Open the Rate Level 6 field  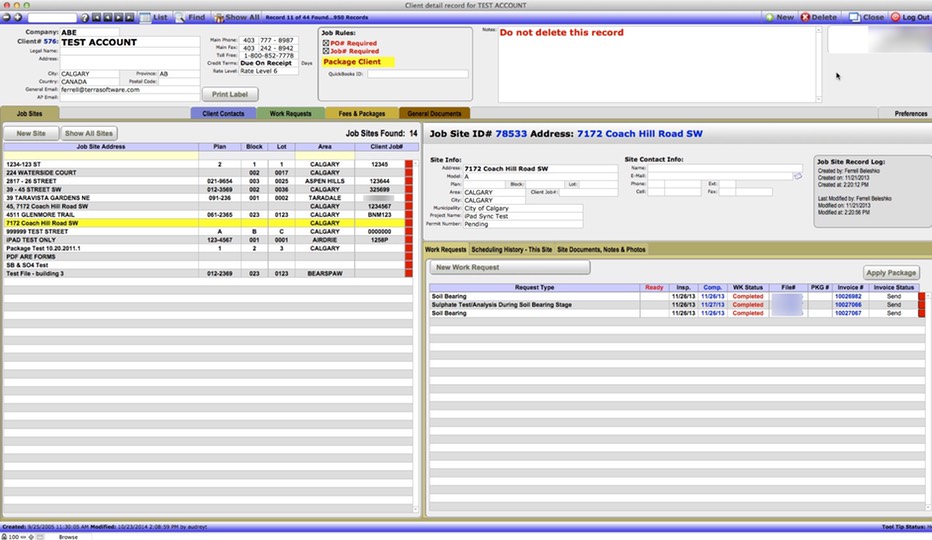coord(269,71)
